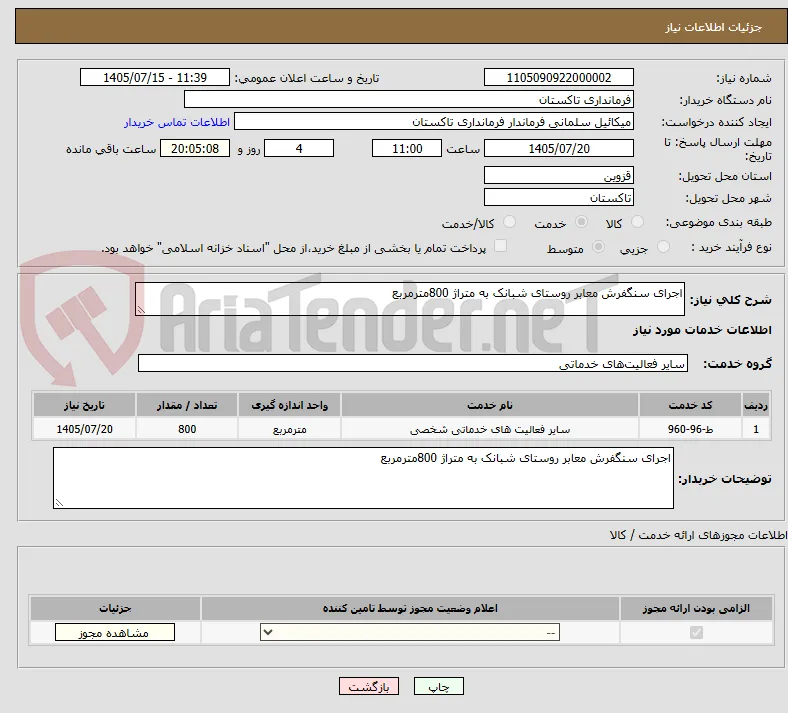
Task: Click the تاریخ نیاز column header
Action: [84, 405]
